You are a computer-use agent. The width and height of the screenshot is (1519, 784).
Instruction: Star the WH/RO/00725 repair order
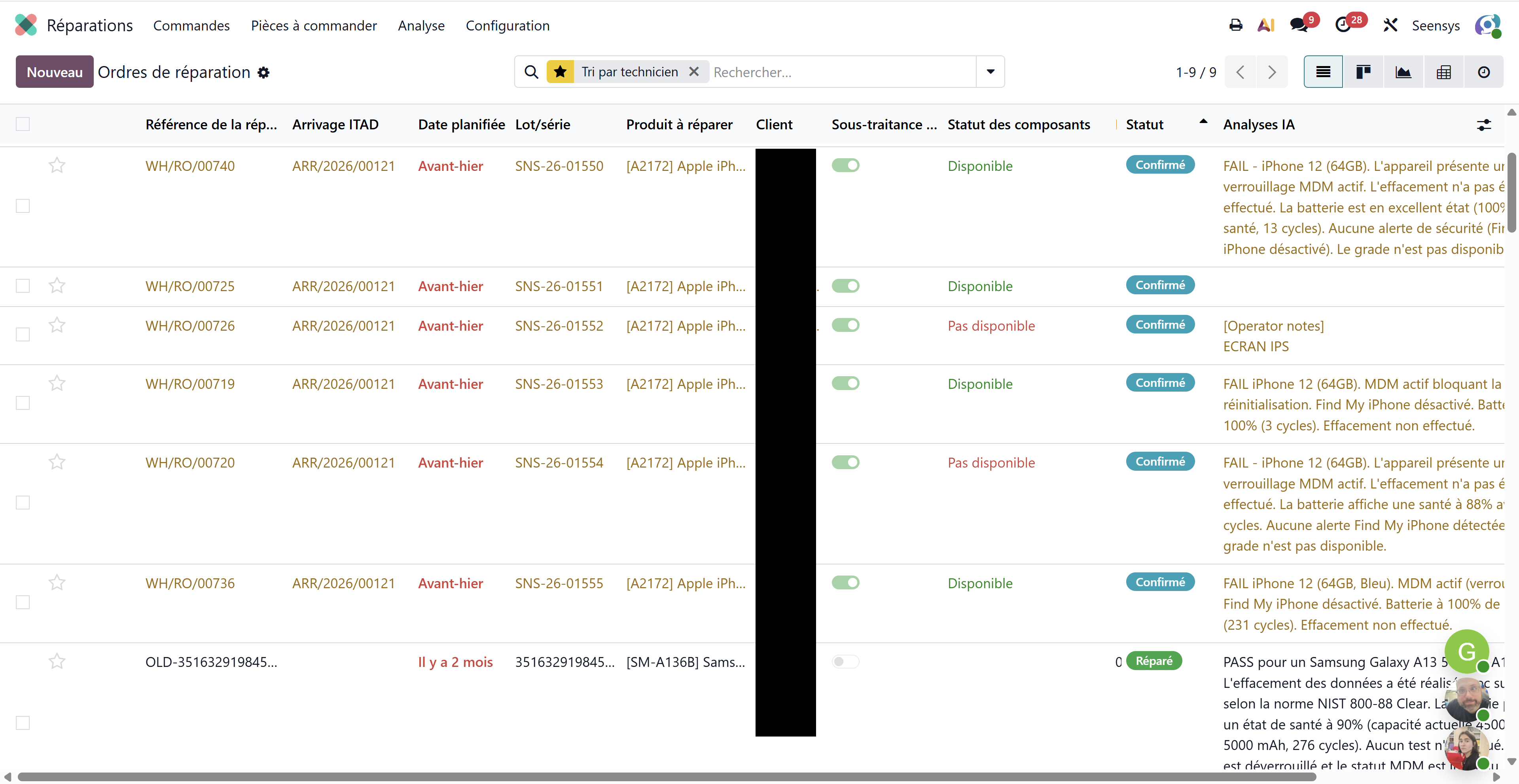57,285
